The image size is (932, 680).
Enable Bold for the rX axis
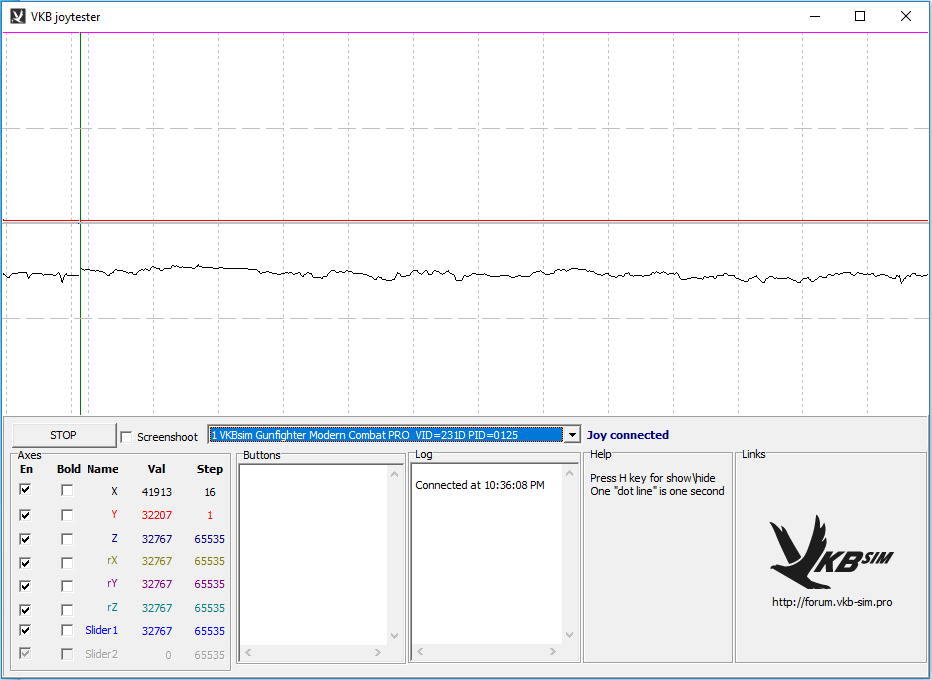(x=67, y=562)
